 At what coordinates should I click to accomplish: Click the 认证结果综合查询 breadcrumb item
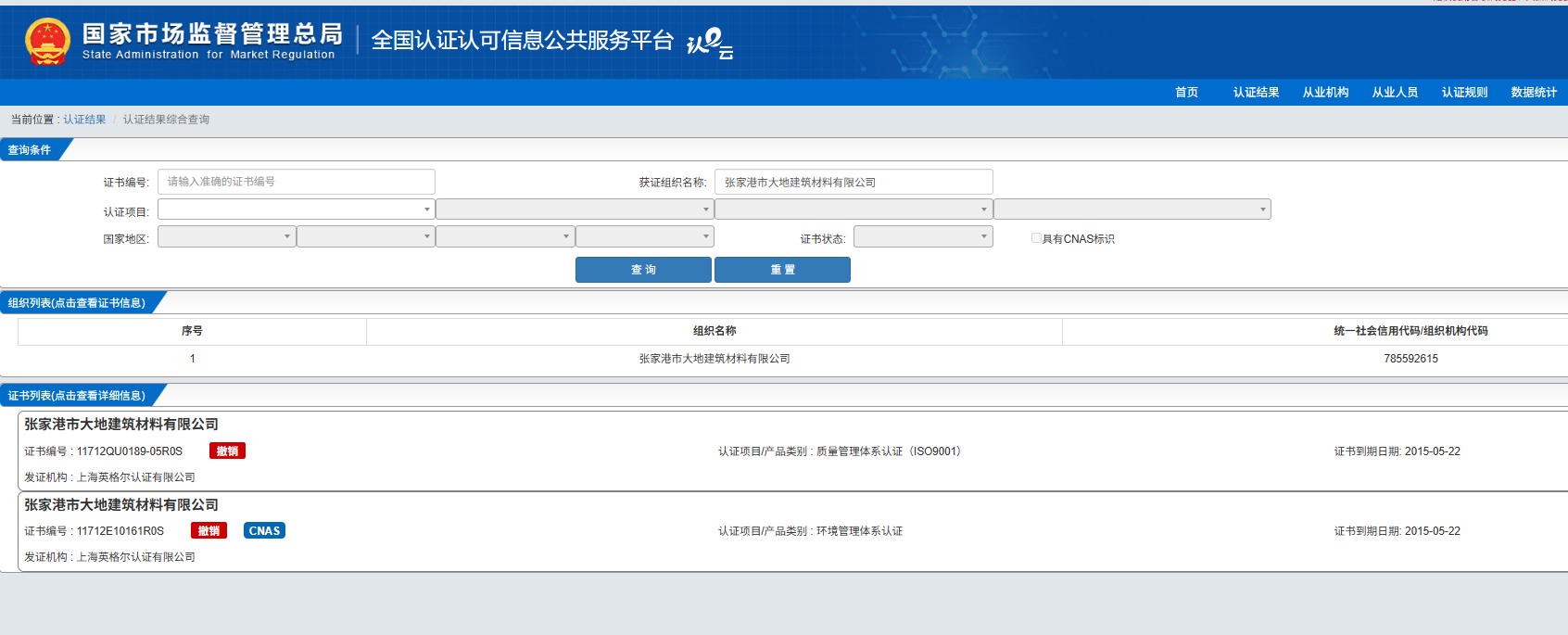click(x=166, y=120)
